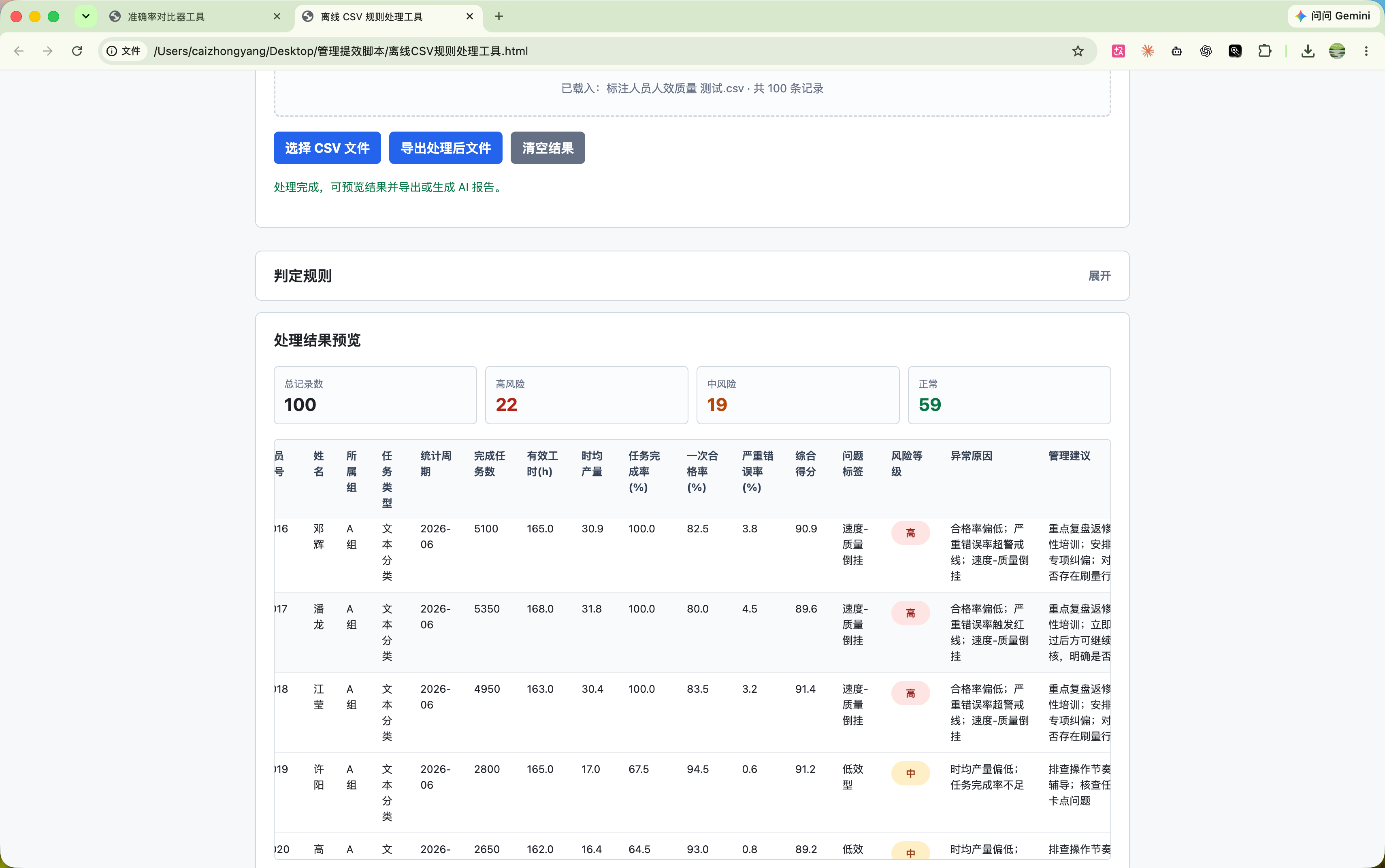
Task: Click the name cell 邓辉
Action: point(319,536)
